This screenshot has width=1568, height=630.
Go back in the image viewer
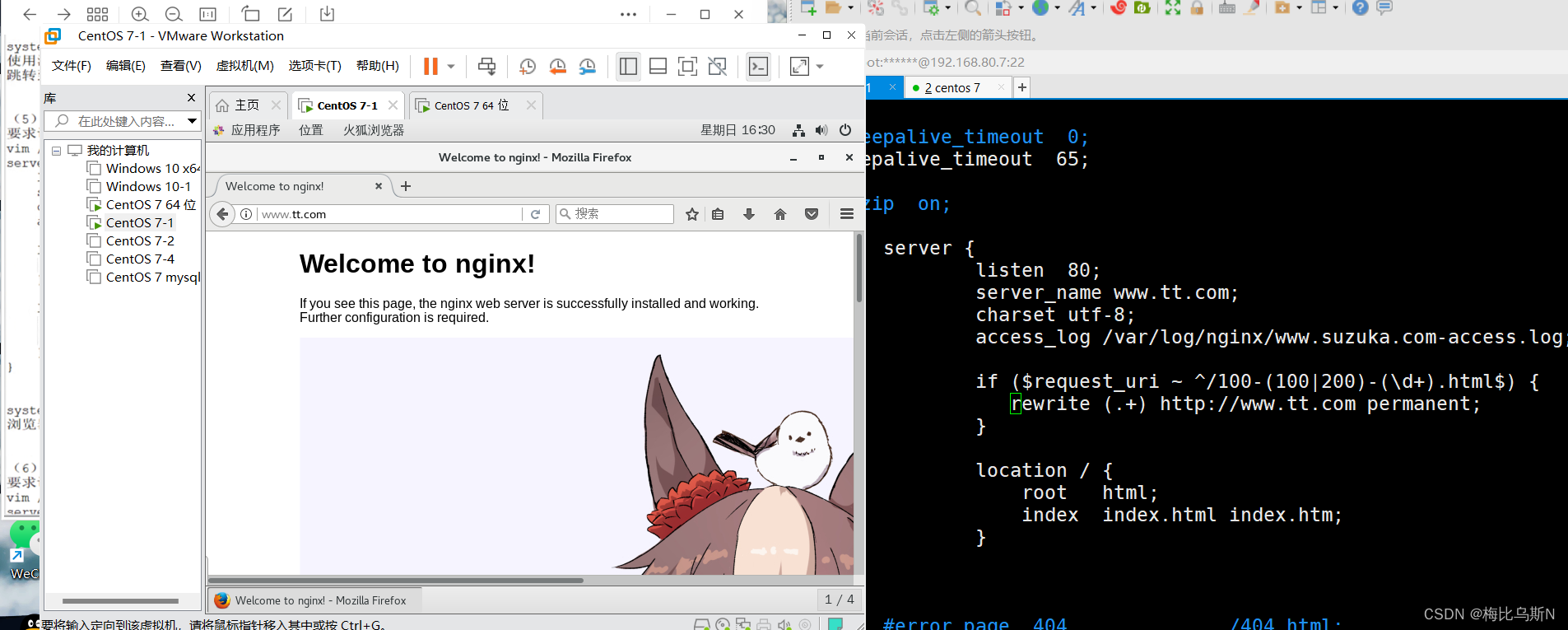pyautogui.click(x=30, y=14)
